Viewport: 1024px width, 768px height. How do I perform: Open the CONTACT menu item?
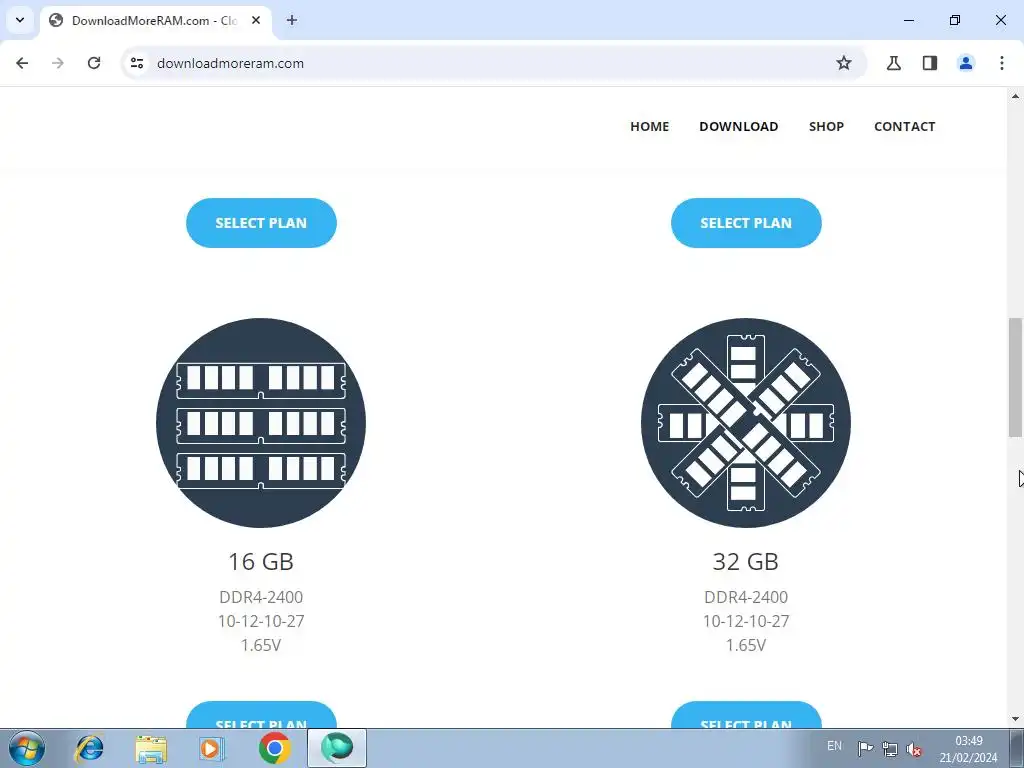[904, 127]
